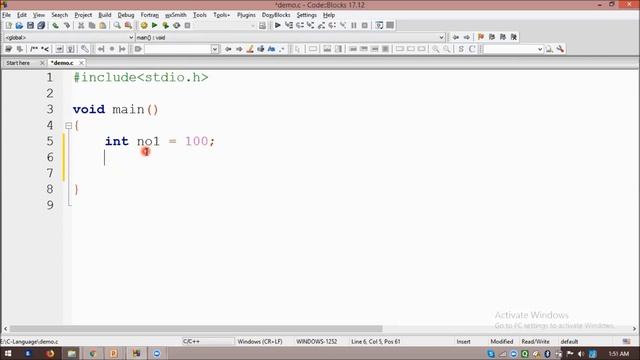Open the search text combo box arrow
This screenshot has height=360, width=640.
coord(215,49)
